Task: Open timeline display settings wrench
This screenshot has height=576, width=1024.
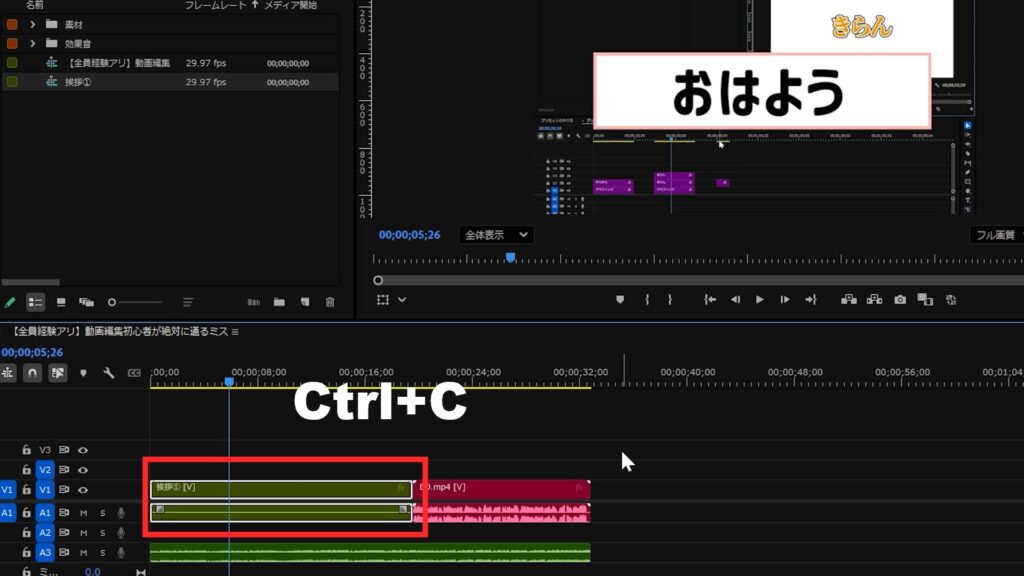Action: coord(108,373)
